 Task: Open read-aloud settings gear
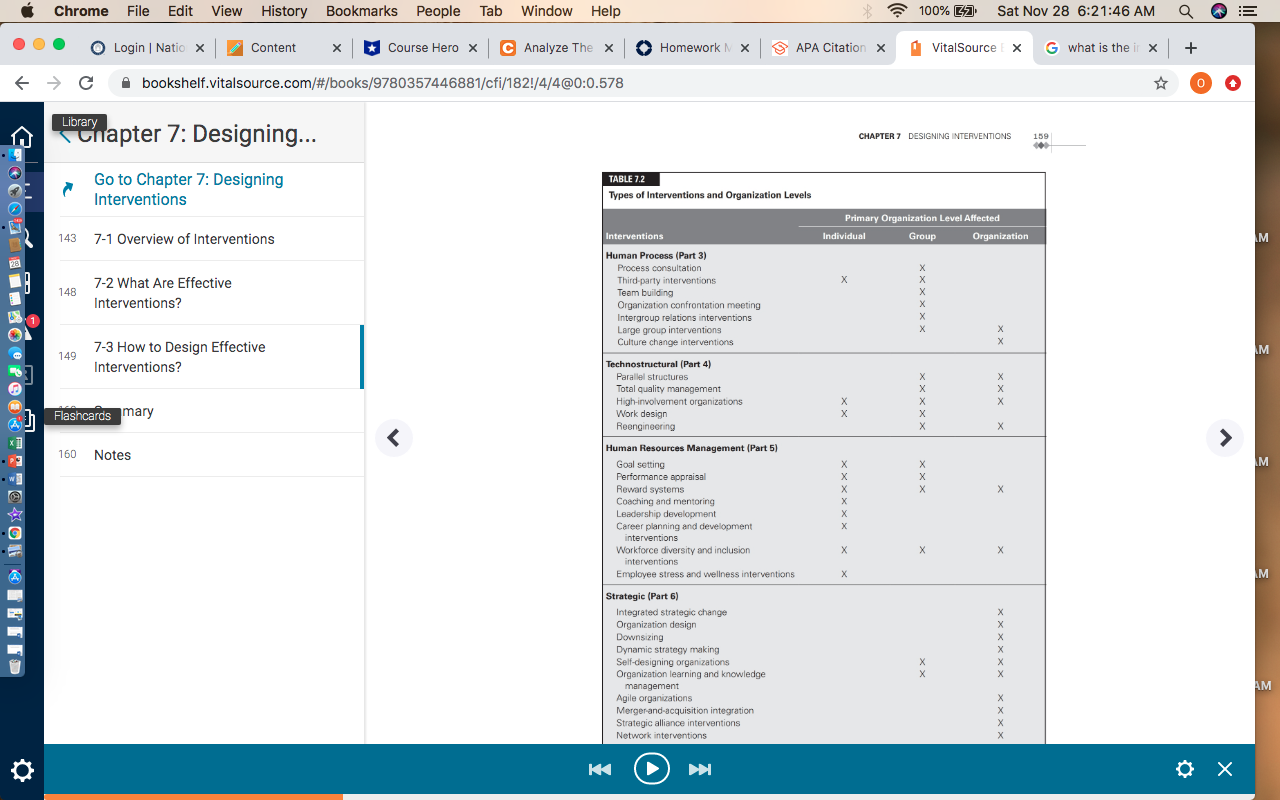pyautogui.click(x=1185, y=769)
